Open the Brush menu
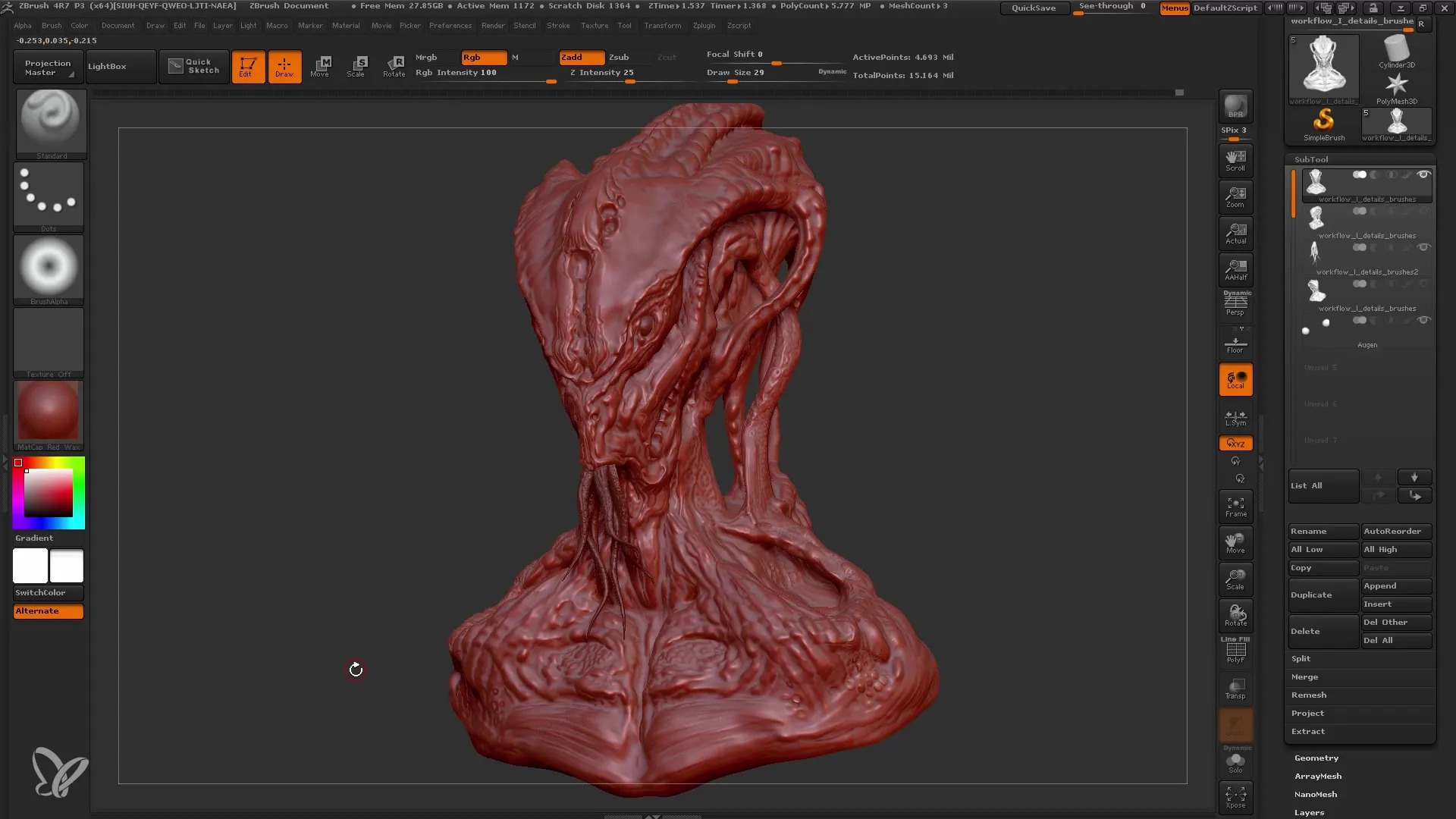 pos(52,26)
